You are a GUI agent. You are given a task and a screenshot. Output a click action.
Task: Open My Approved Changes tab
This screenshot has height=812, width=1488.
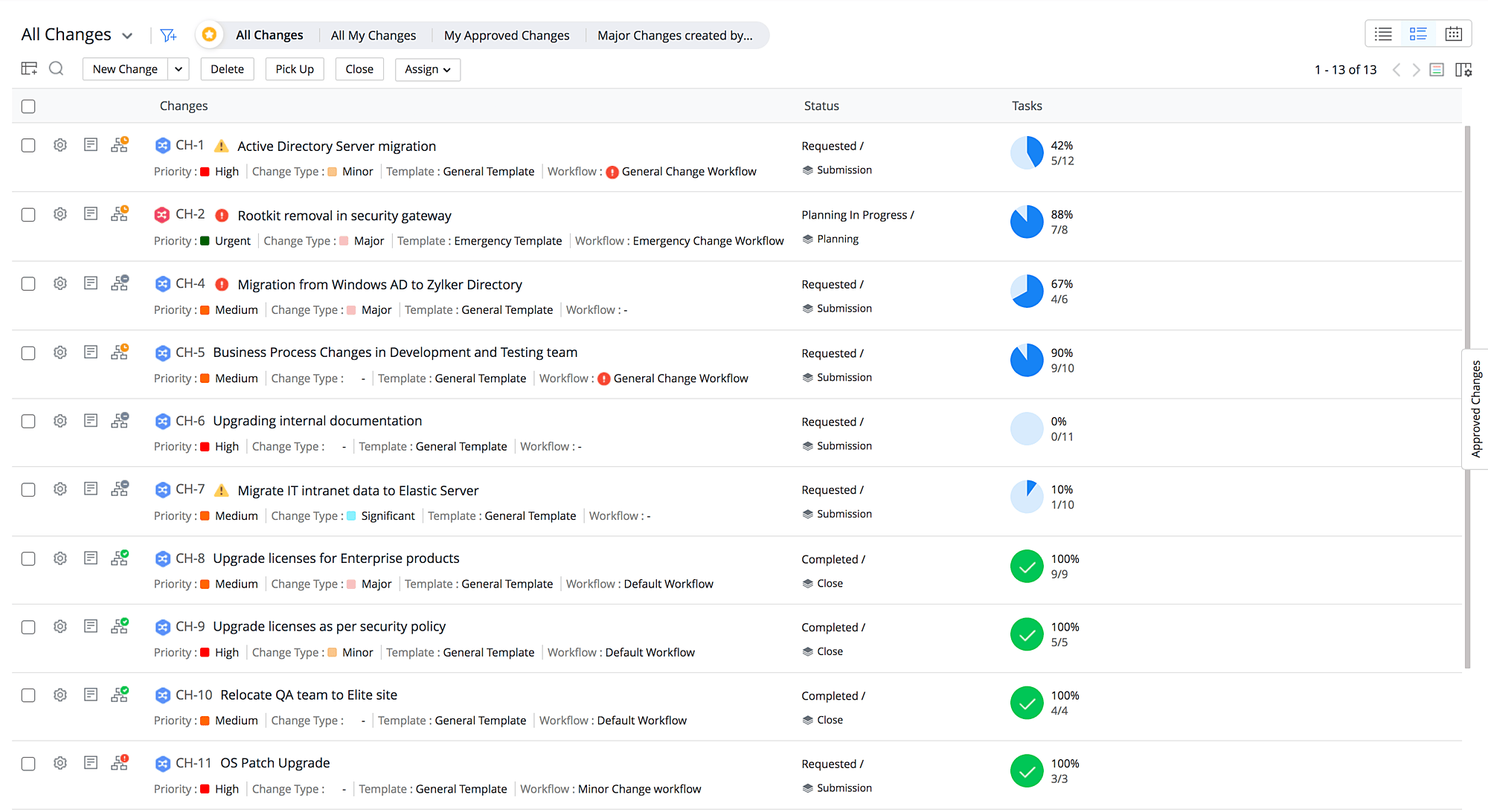506,35
